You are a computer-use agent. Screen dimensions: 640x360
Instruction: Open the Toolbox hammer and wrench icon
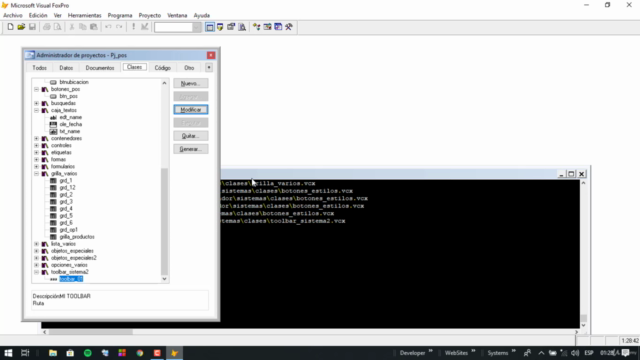coord(289,27)
